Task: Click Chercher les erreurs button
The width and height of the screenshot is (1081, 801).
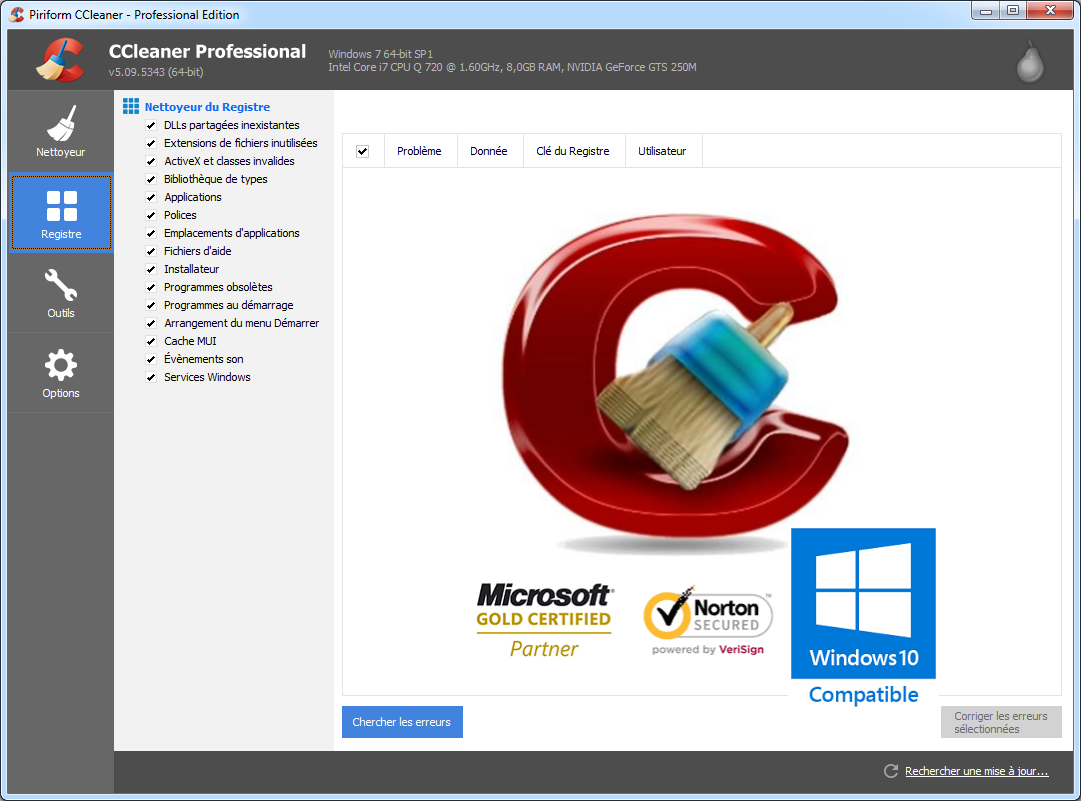Action: pos(402,722)
